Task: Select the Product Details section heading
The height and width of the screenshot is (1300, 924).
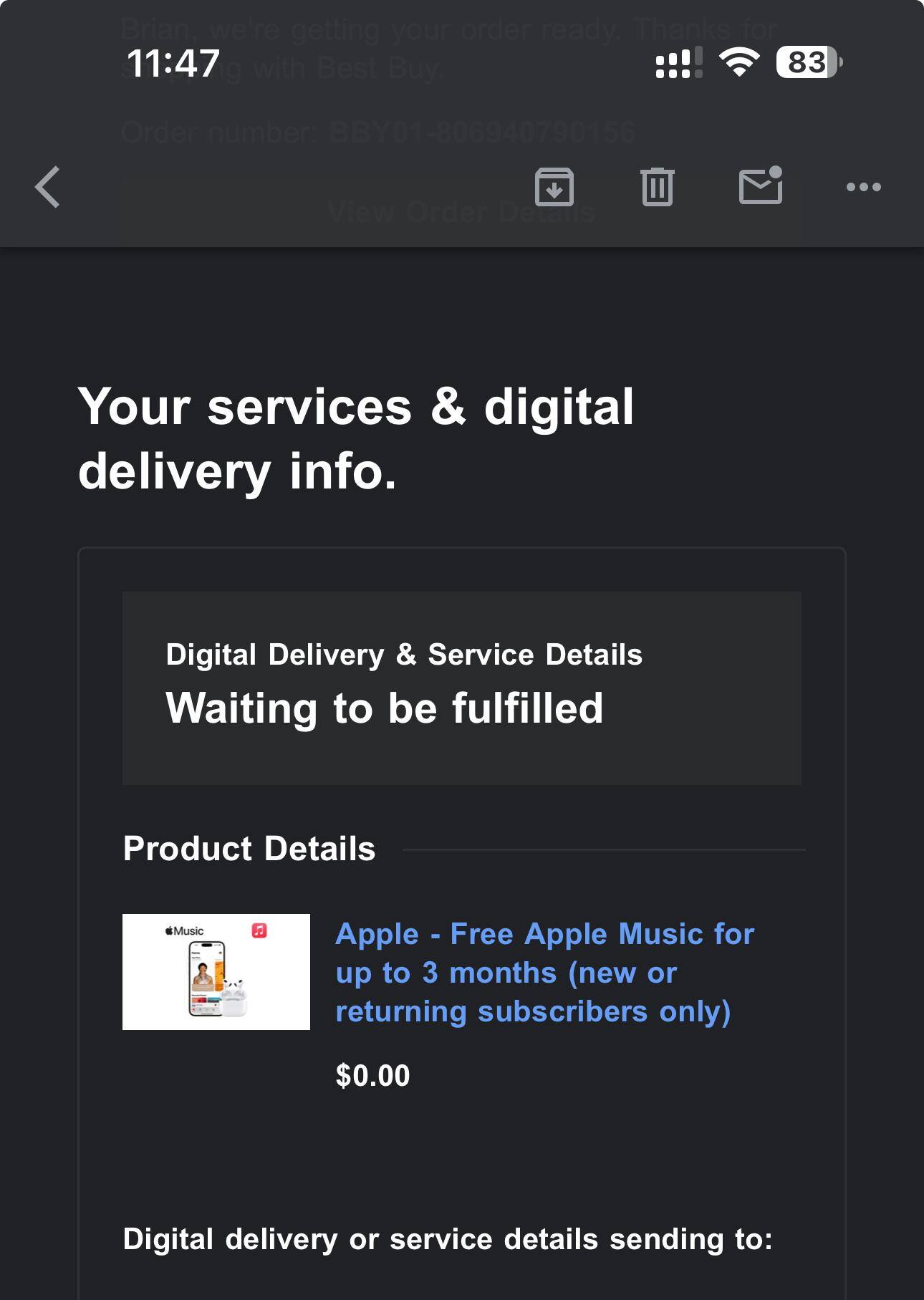Action: [x=250, y=848]
